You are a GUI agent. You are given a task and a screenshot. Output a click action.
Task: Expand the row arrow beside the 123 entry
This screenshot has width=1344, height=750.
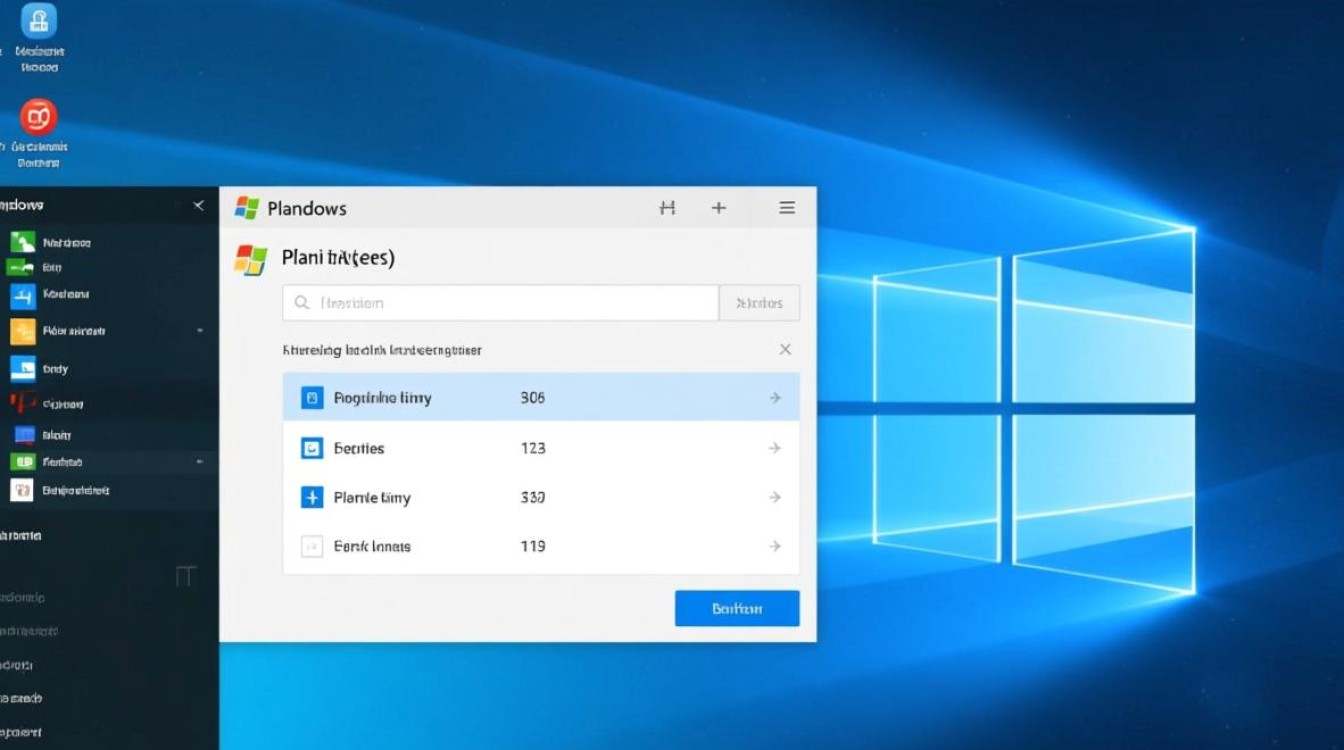[775, 448]
